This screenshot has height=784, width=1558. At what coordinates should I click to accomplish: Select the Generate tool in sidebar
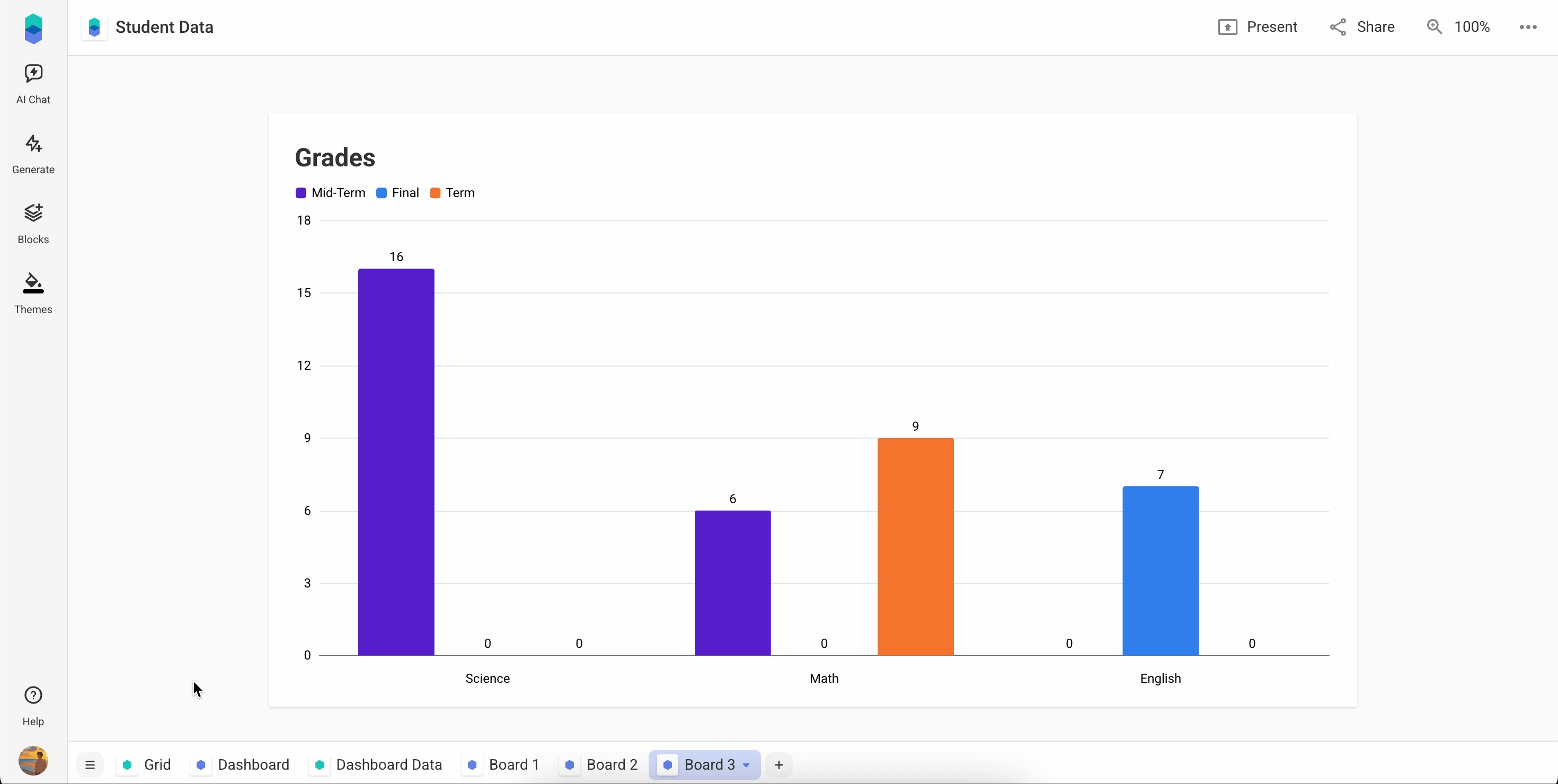[x=33, y=153]
